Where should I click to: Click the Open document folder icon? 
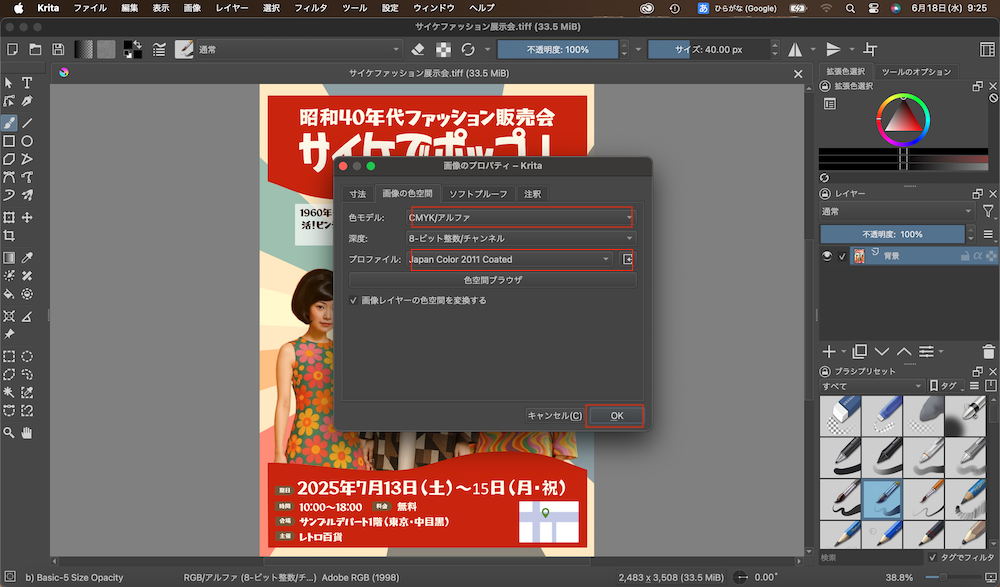[x=35, y=49]
